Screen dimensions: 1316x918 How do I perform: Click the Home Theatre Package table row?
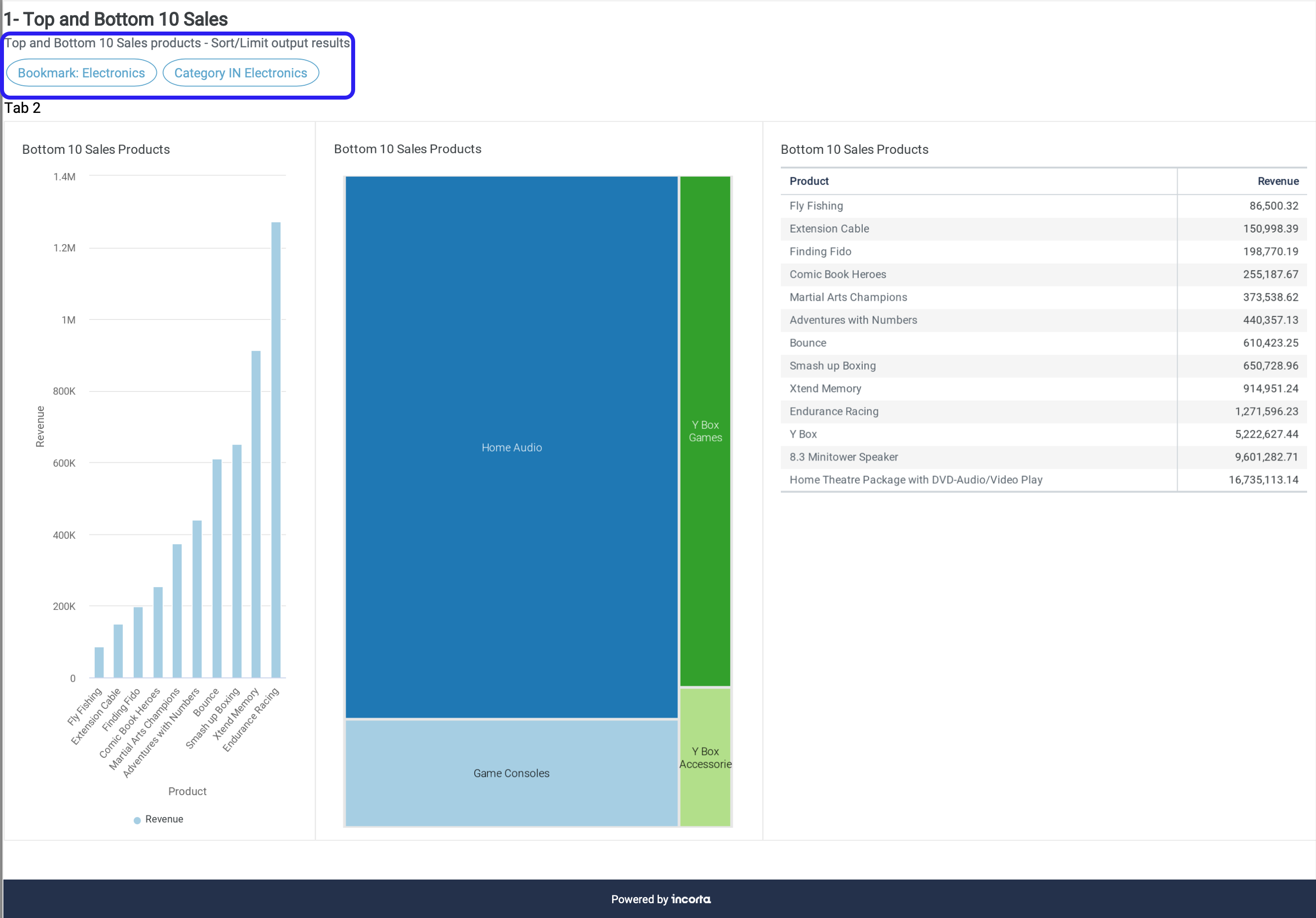point(915,480)
